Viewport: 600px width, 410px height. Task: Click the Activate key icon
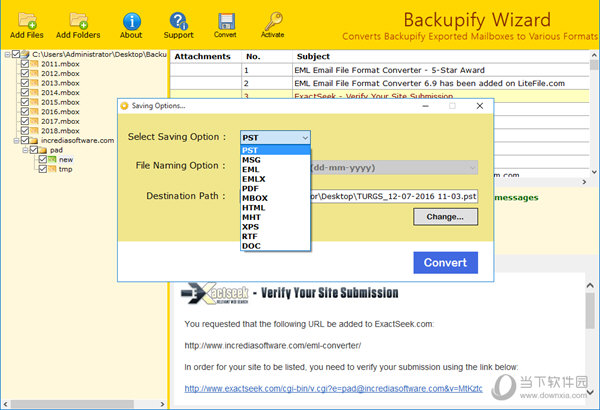[273, 21]
